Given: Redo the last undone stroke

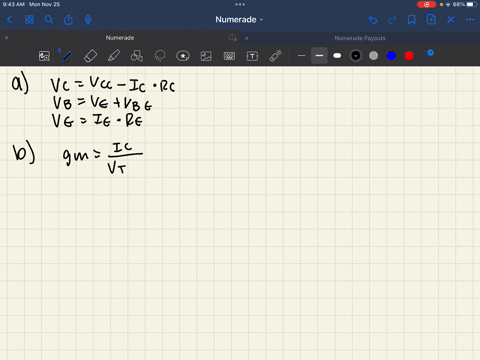Looking at the screenshot, I should 392,20.
